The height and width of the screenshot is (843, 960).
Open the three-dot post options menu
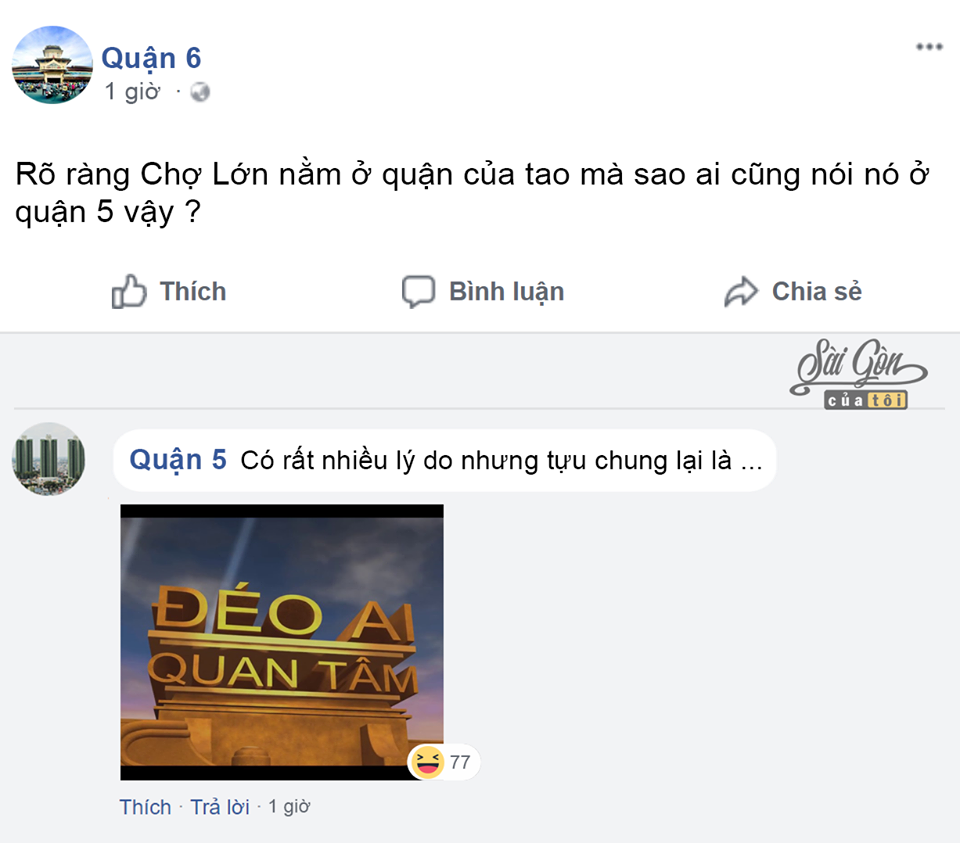coord(929,47)
